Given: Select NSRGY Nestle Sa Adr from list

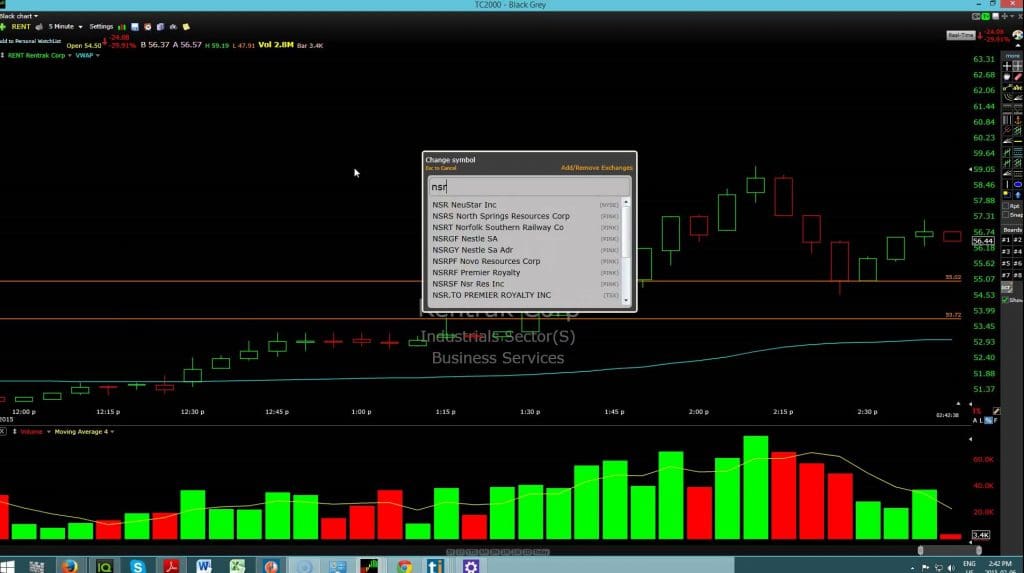Looking at the screenshot, I should point(525,250).
